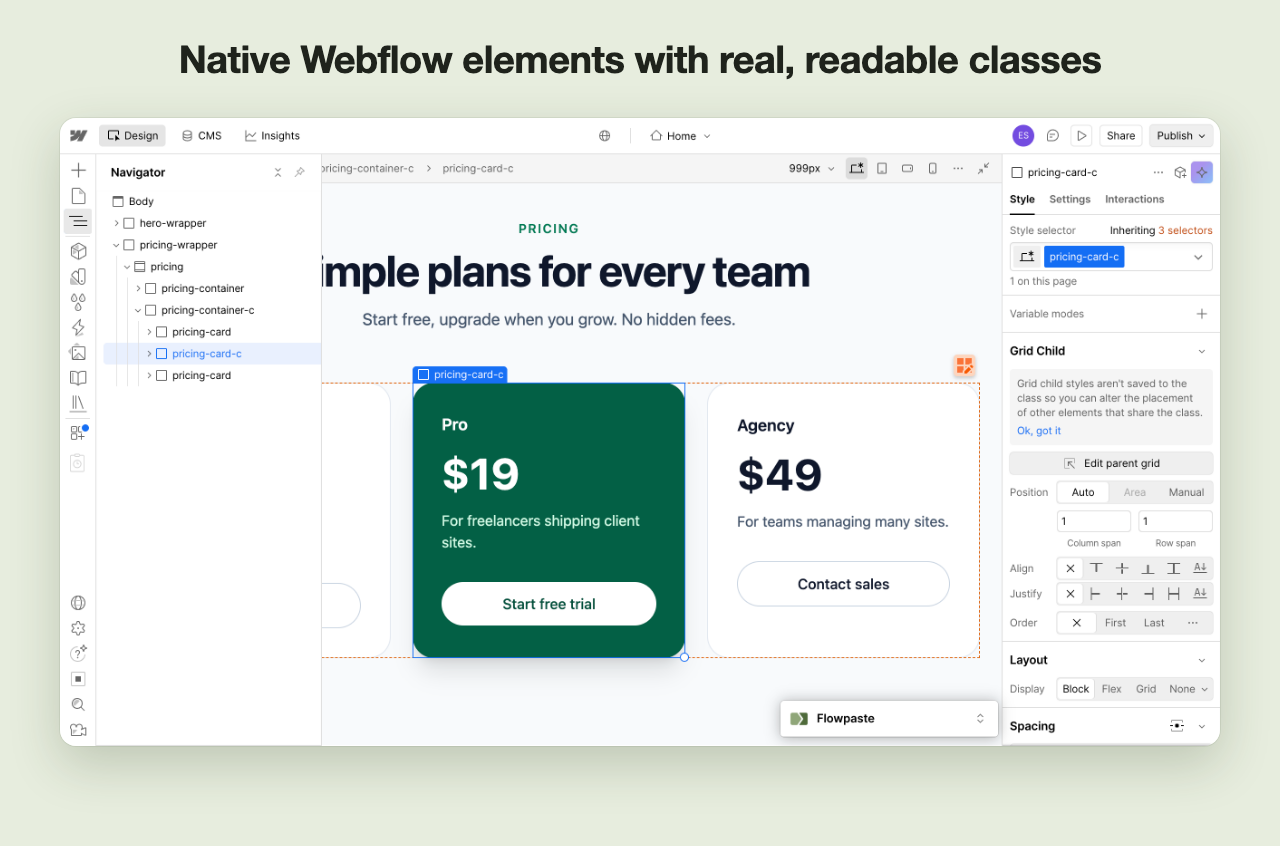This screenshot has width=1280, height=846.
Task: Open the Insights tab
Action: 272,136
